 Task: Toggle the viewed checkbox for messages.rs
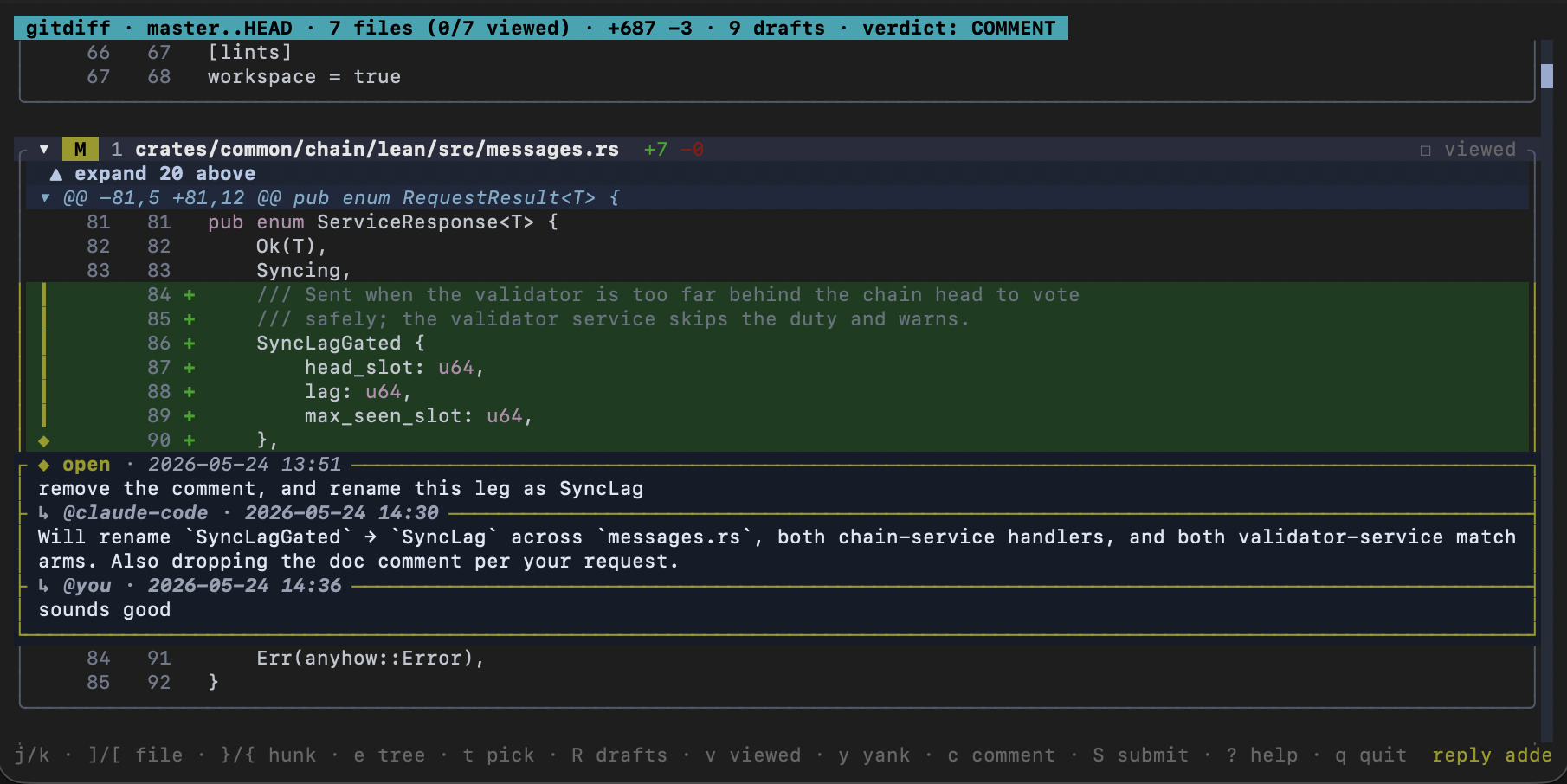pos(1426,150)
